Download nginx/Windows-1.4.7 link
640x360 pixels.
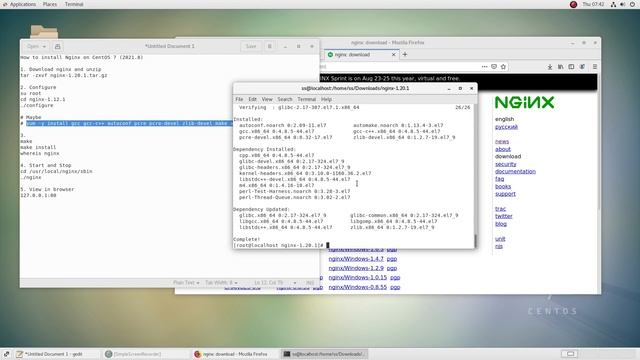[356, 259]
